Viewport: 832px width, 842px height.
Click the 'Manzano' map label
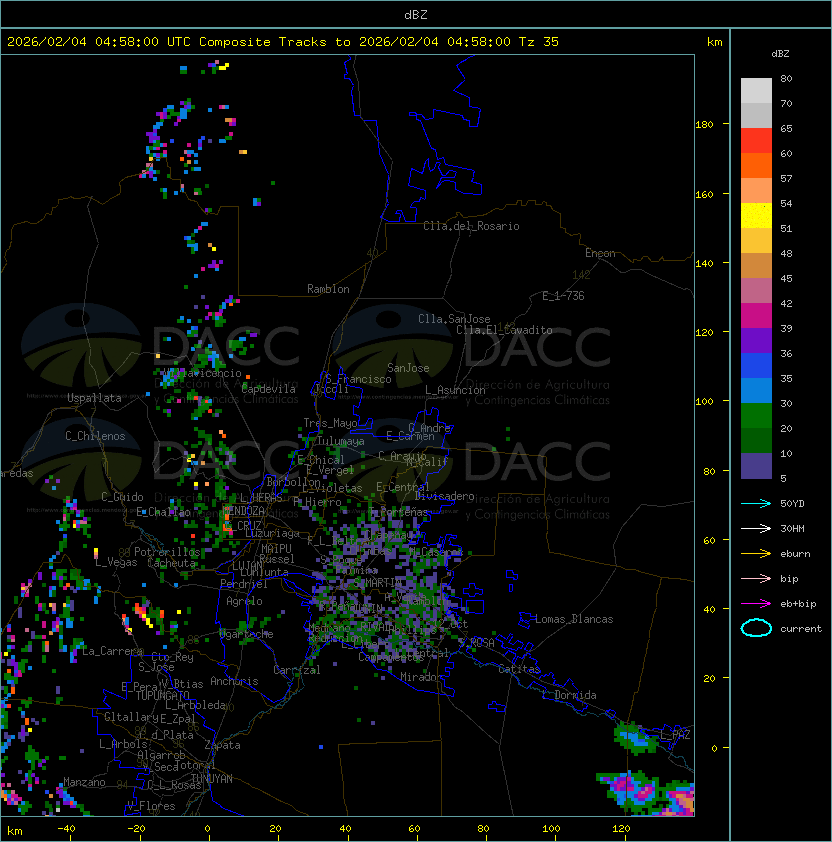pyautogui.click(x=84, y=782)
